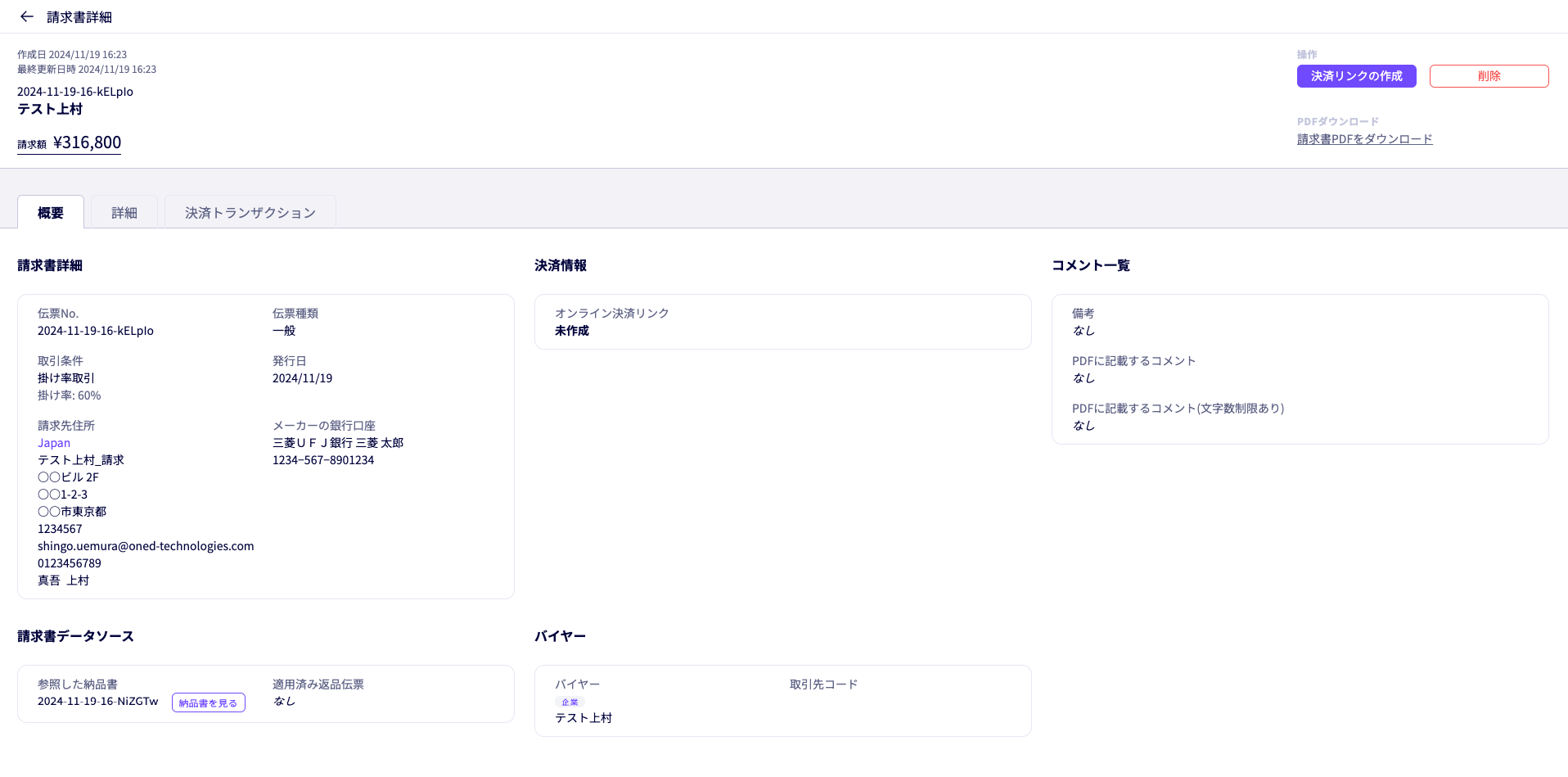Screen dimensions: 1568x777
Task: Click the 決済リンクの作成 button
Action: coord(1356,76)
